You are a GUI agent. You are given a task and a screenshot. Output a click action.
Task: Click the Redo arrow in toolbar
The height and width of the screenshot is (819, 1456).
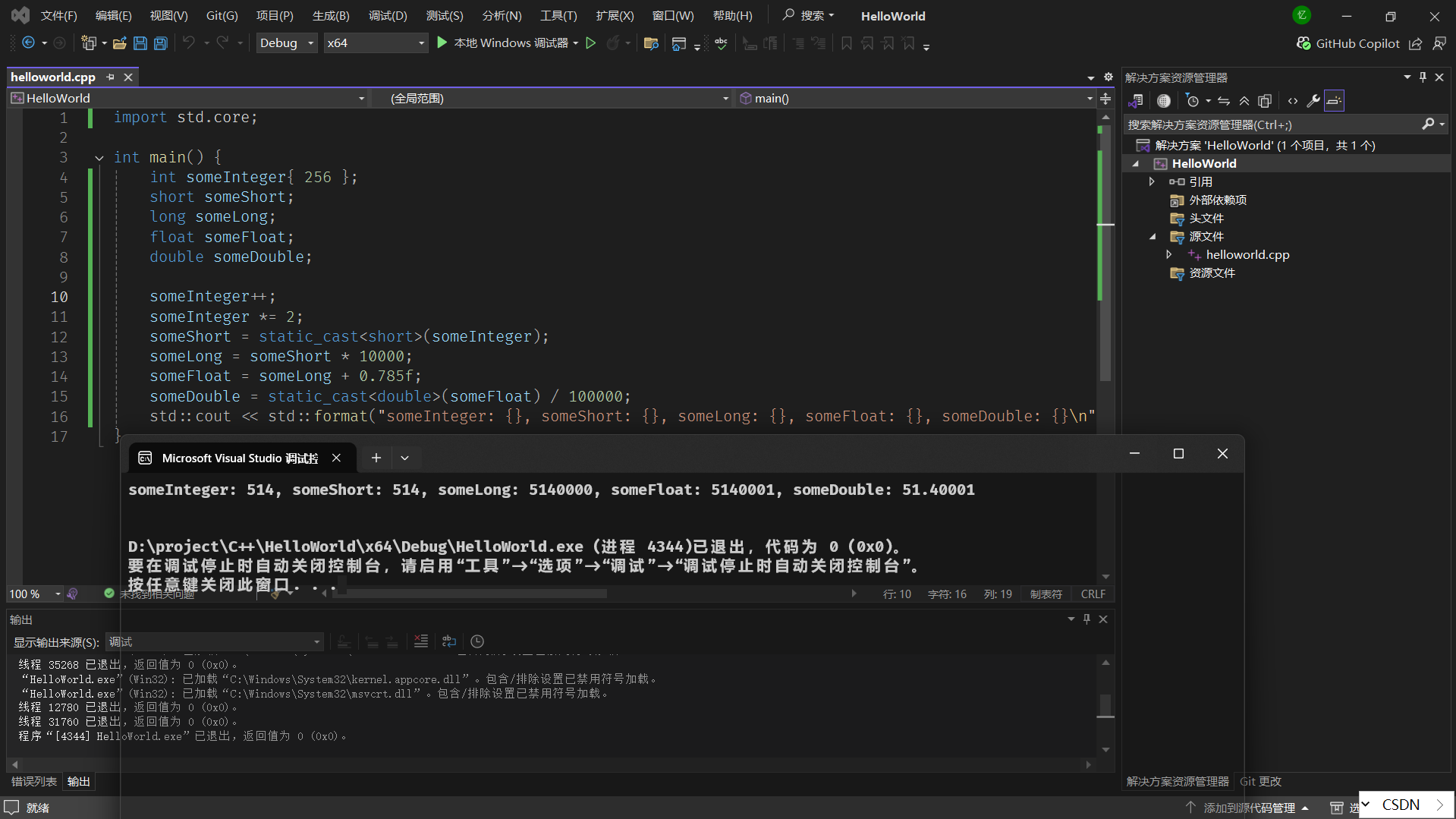(222, 43)
